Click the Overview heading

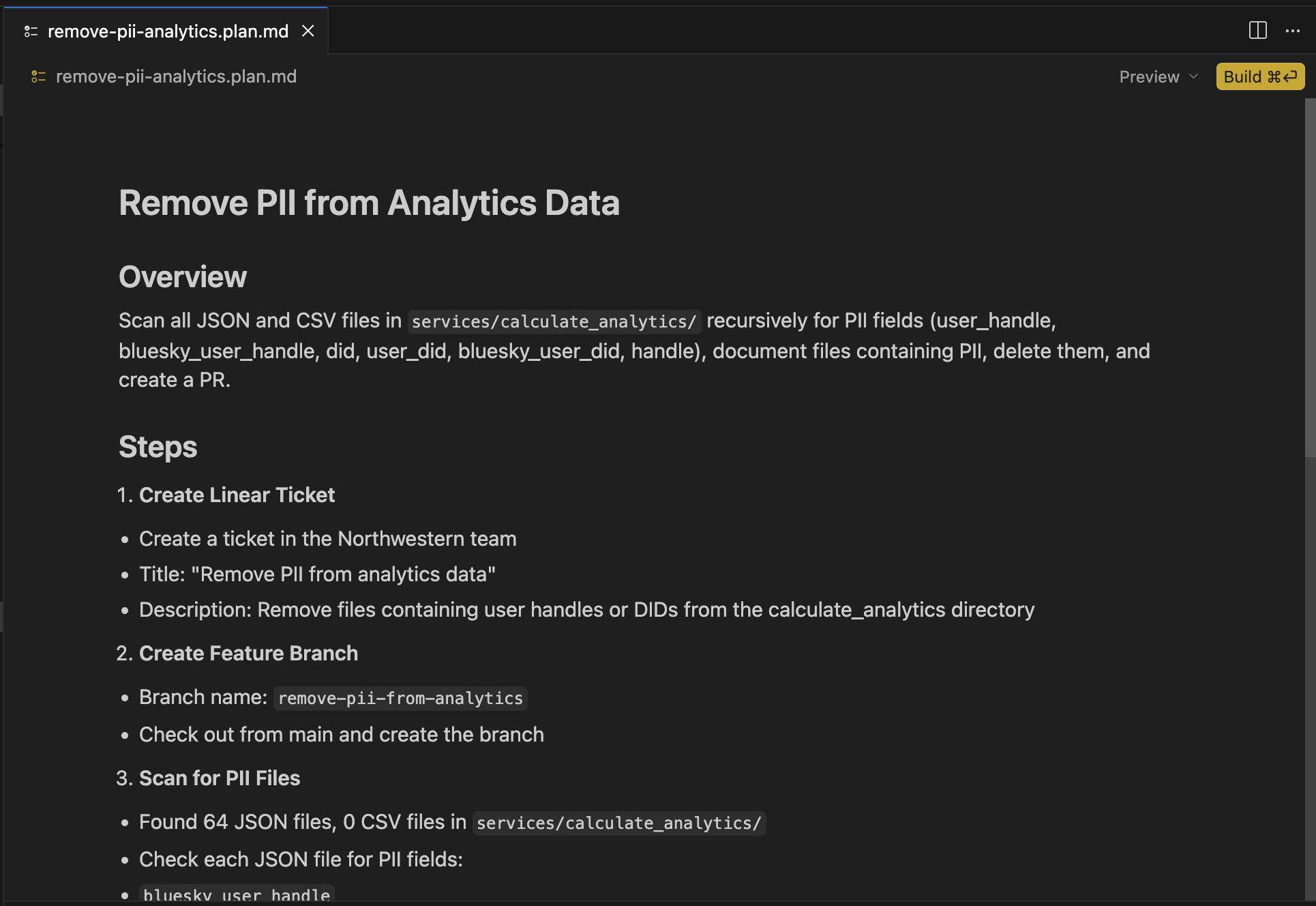pos(182,277)
